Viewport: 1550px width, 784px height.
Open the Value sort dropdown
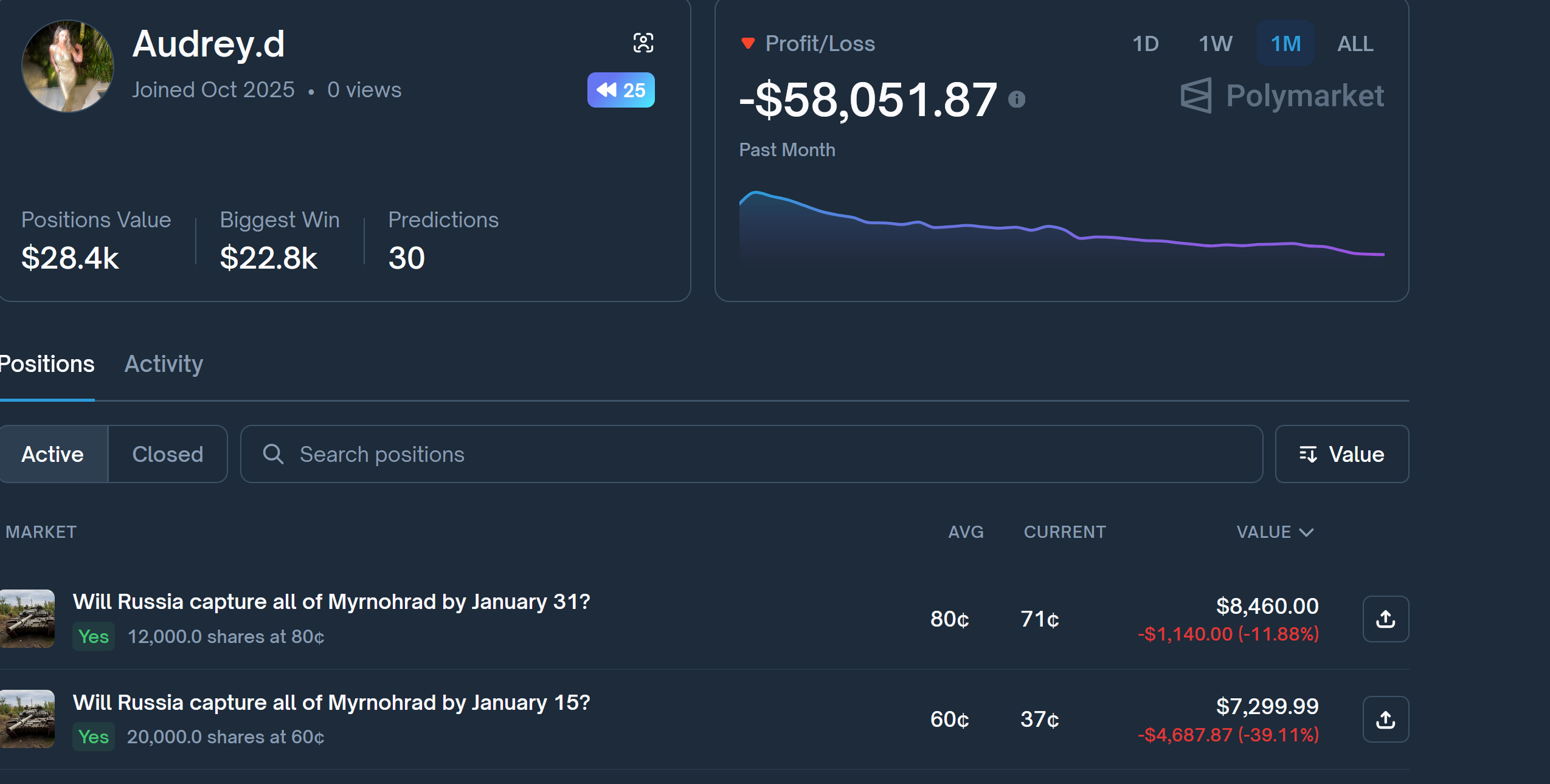pyautogui.click(x=1341, y=454)
